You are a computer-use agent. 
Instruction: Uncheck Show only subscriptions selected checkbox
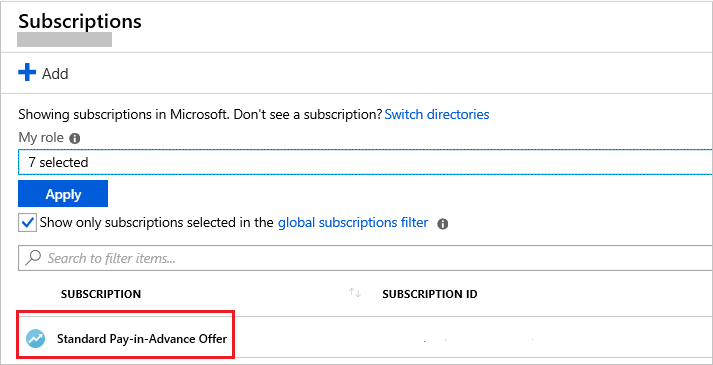click(x=27, y=223)
